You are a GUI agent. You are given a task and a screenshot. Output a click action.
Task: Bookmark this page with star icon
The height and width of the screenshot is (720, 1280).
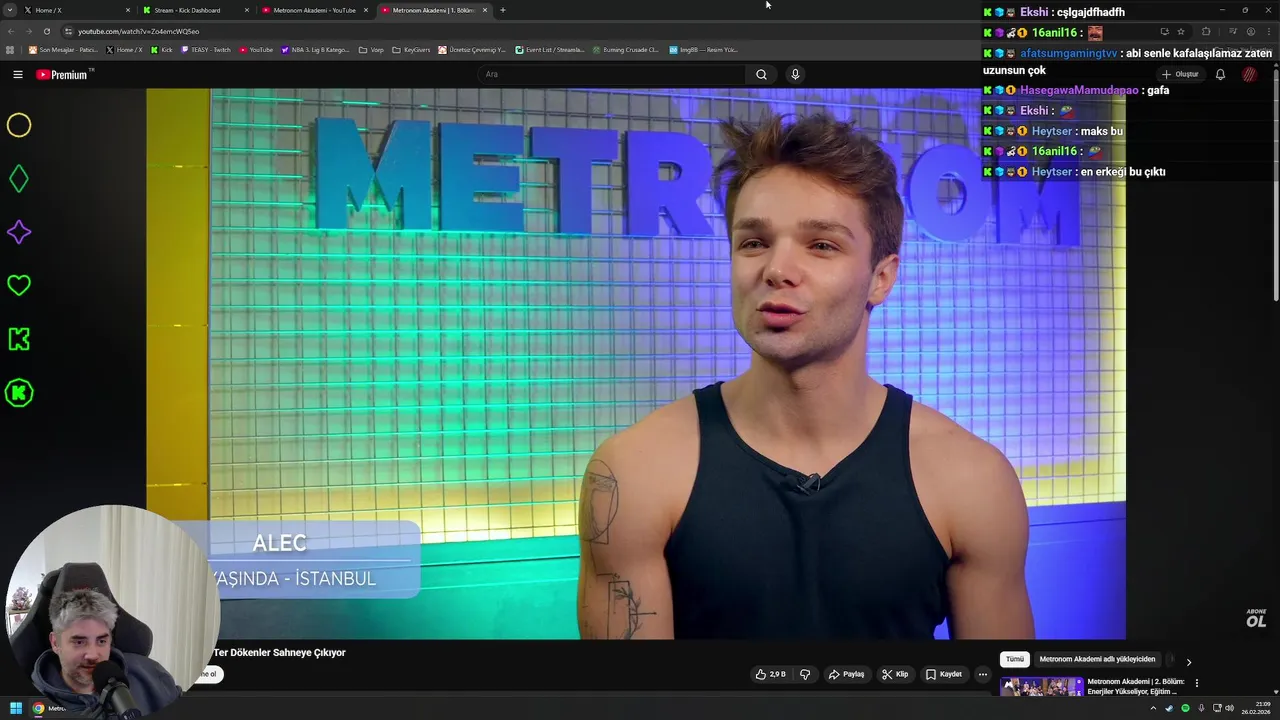(1180, 31)
